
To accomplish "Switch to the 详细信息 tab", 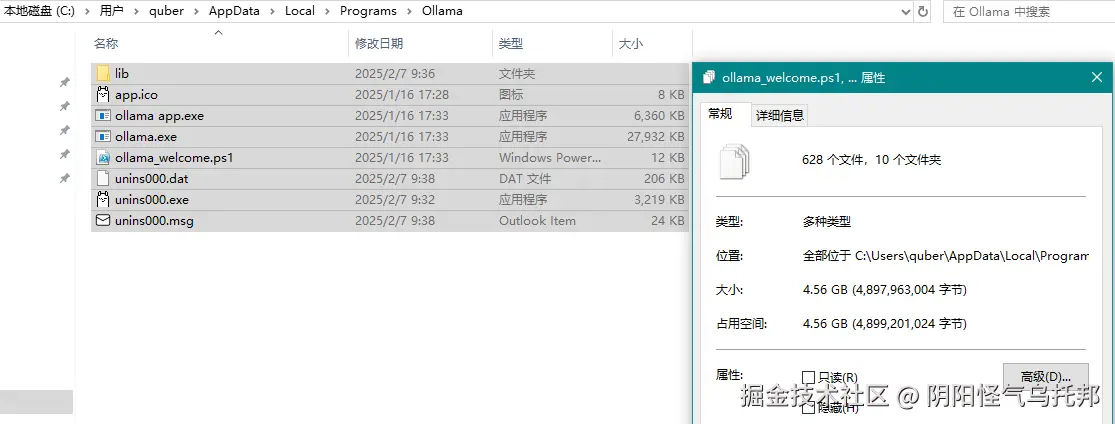I will (x=780, y=115).
